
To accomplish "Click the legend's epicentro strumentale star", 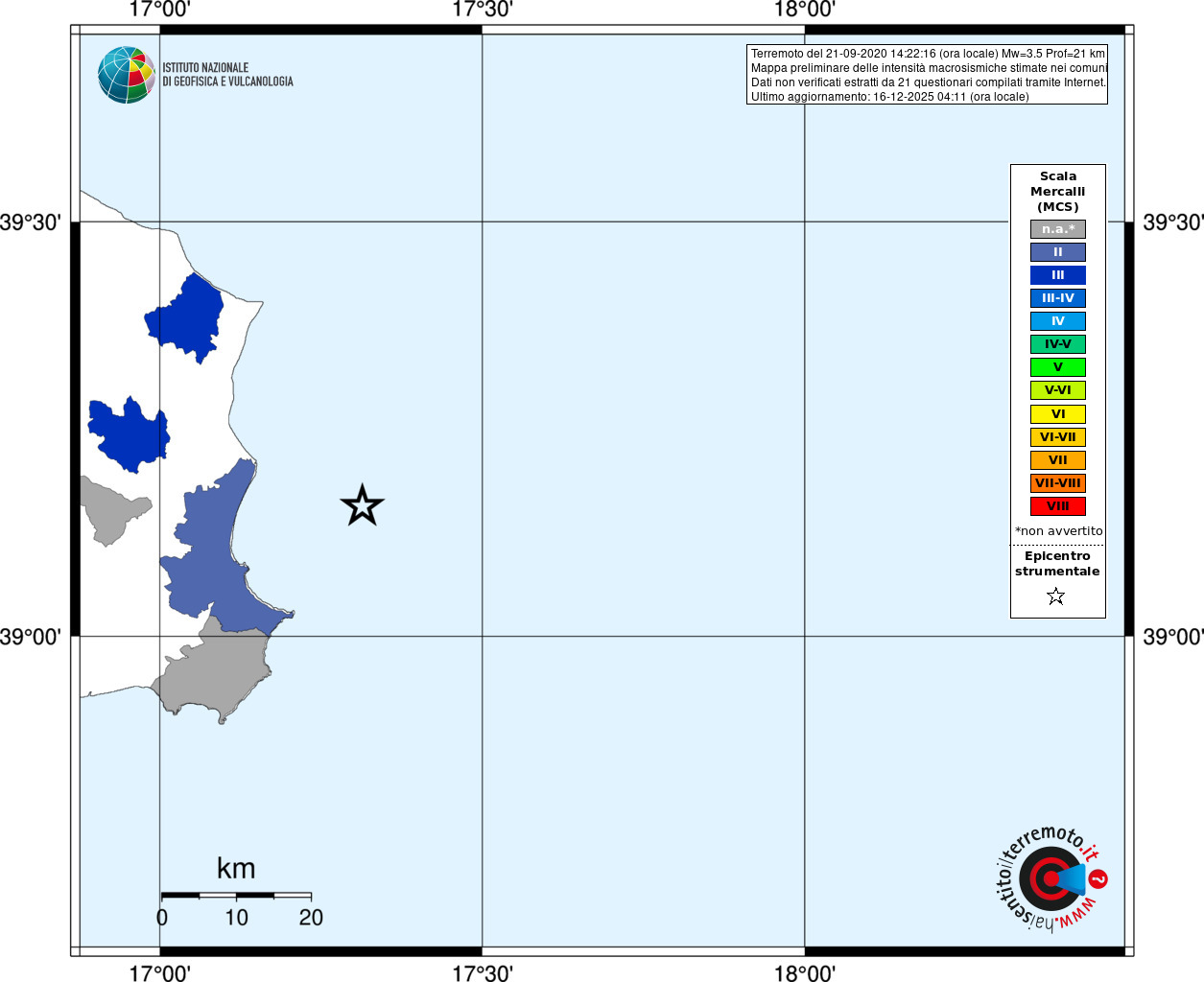I will click(1056, 596).
